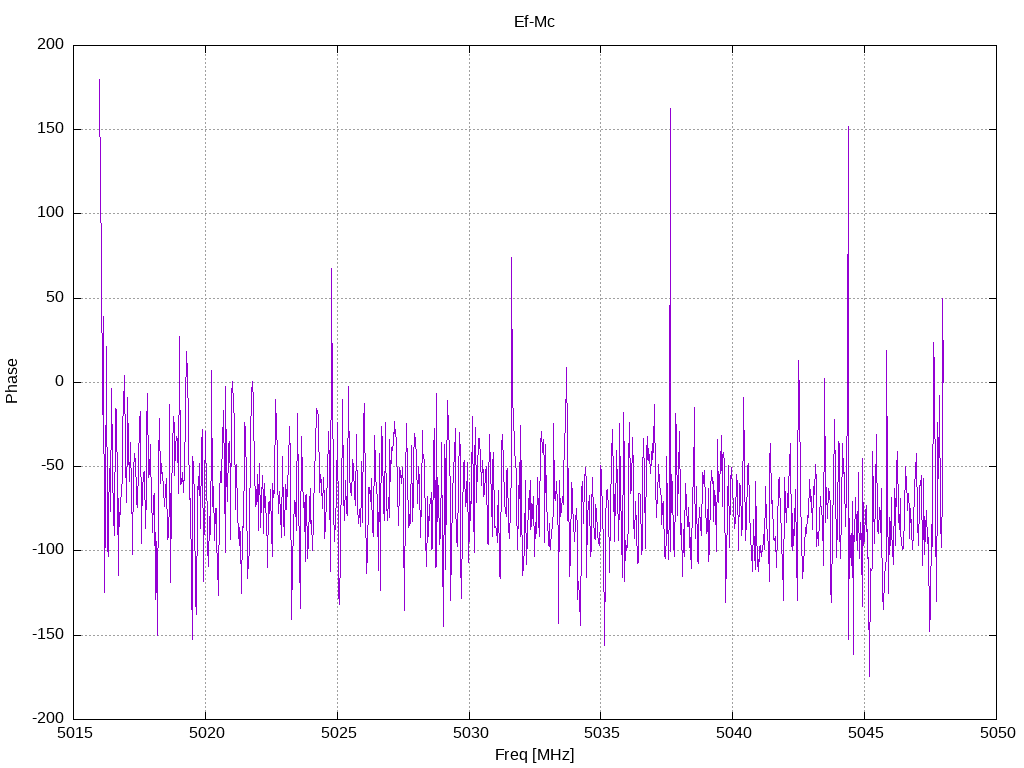Image resolution: width=1024 pixels, height=768 pixels.
Task: Click the x-axis tick label 5020
Action: click(x=206, y=733)
